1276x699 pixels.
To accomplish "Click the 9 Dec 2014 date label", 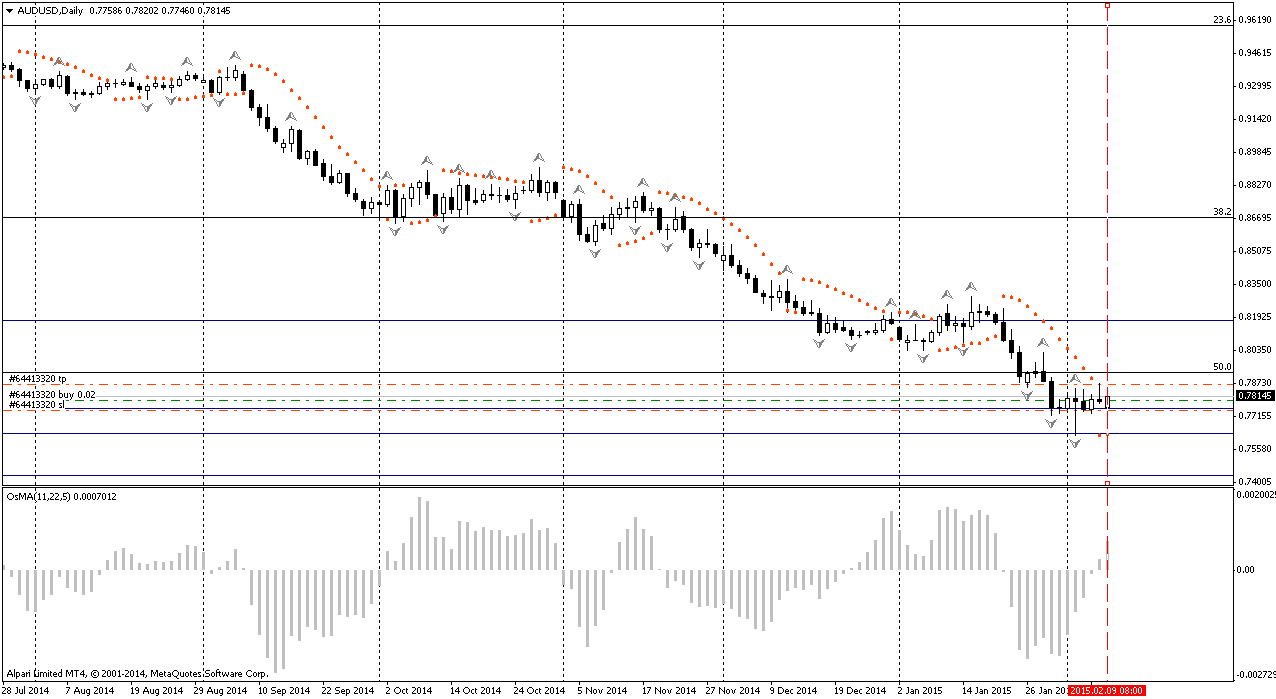I will 794,690.
